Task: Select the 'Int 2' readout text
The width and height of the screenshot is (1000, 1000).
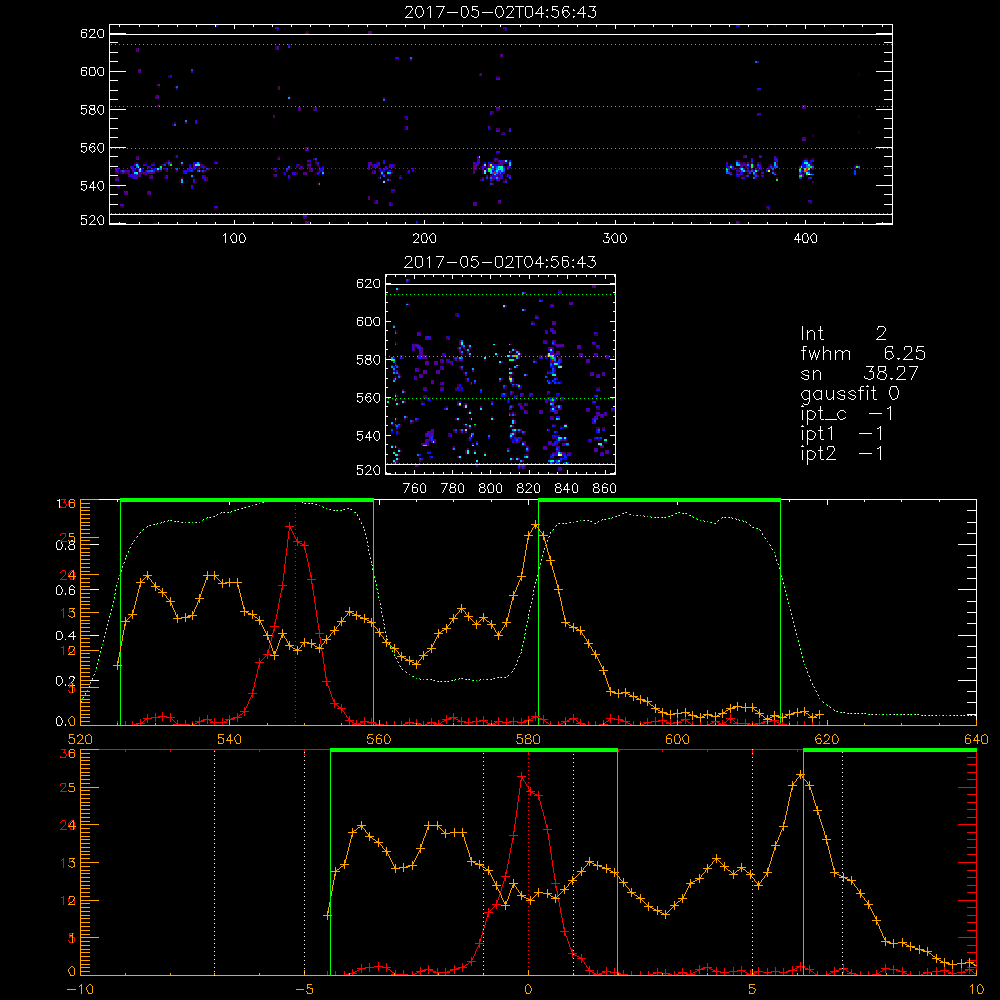Action: pyautogui.click(x=843, y=334)
